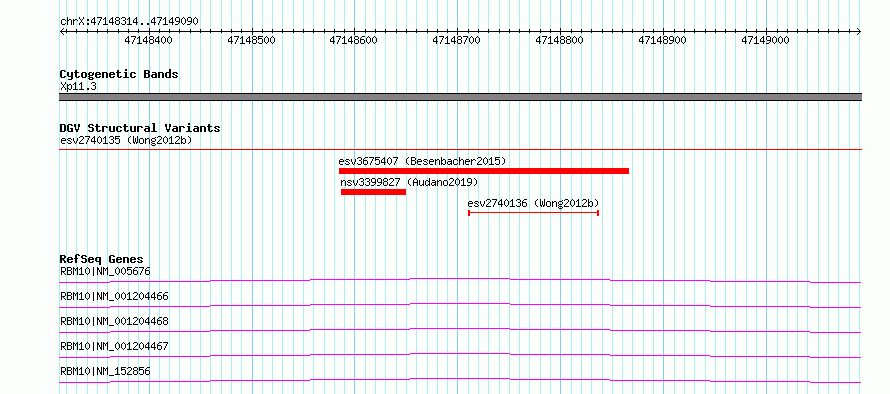
Task: Open the DGV Structural Variants track heading
Action: tap(140, 128)
